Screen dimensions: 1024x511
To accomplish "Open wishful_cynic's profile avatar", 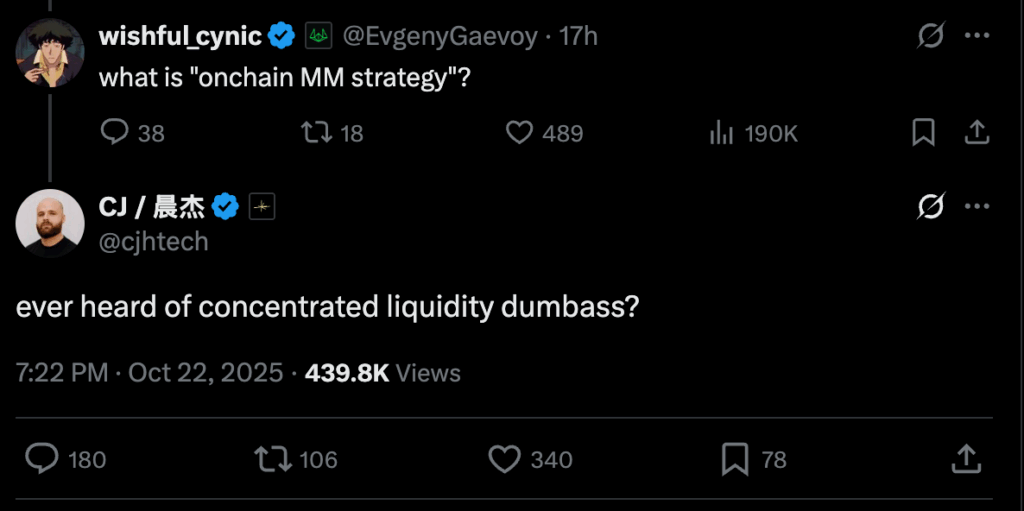I will click(50, 52).
